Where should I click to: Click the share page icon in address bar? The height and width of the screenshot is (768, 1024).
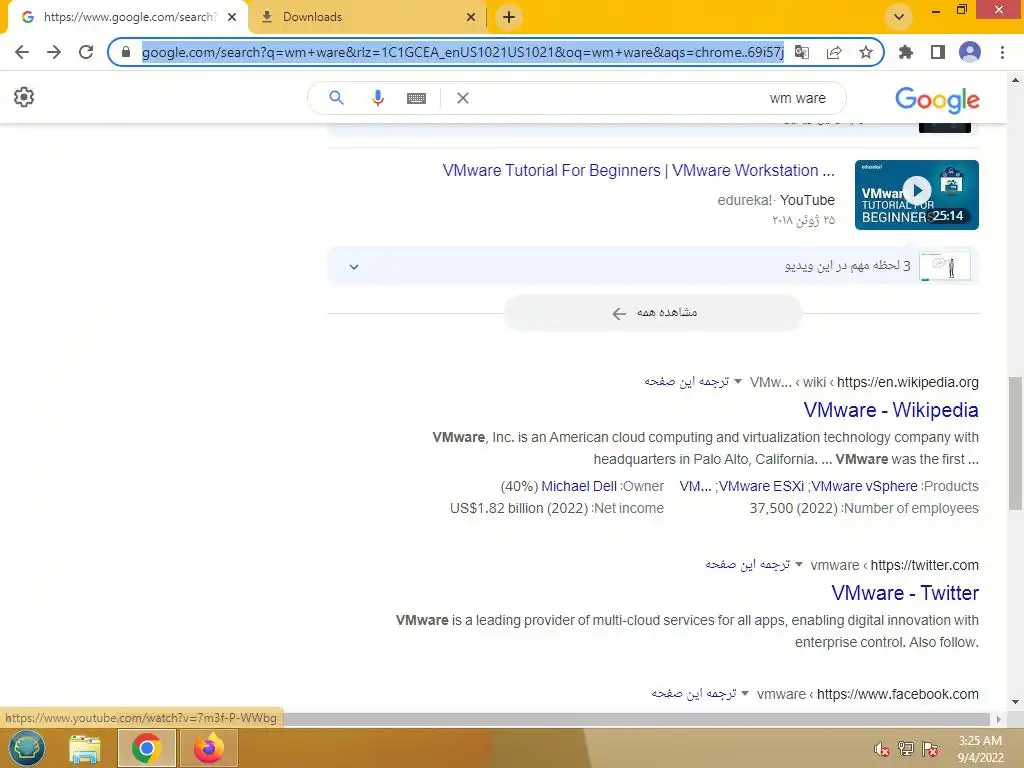tap(834, 52)
